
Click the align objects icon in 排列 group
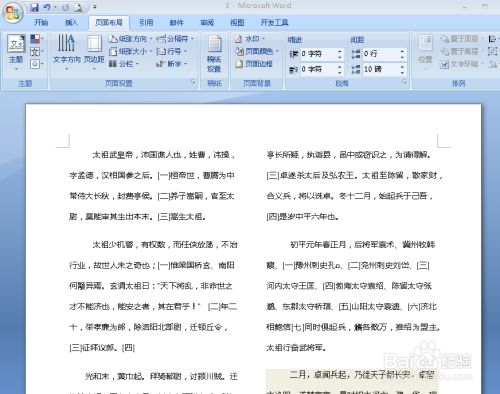click(x=493, y=39)
